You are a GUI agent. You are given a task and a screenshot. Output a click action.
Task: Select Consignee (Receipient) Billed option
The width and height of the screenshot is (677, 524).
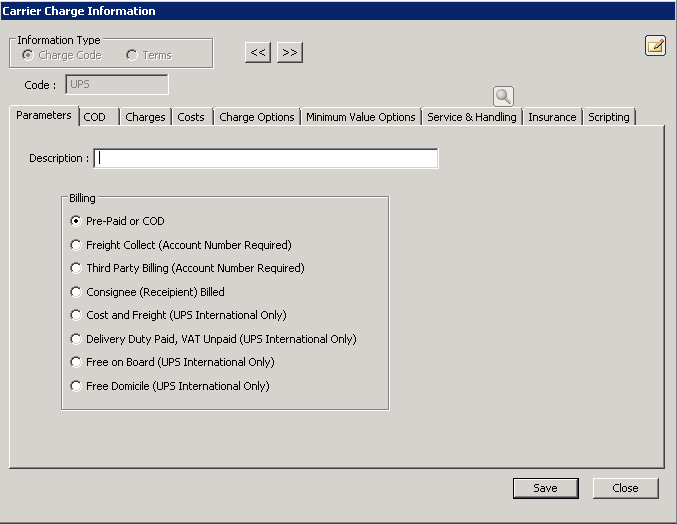(77, 292)
